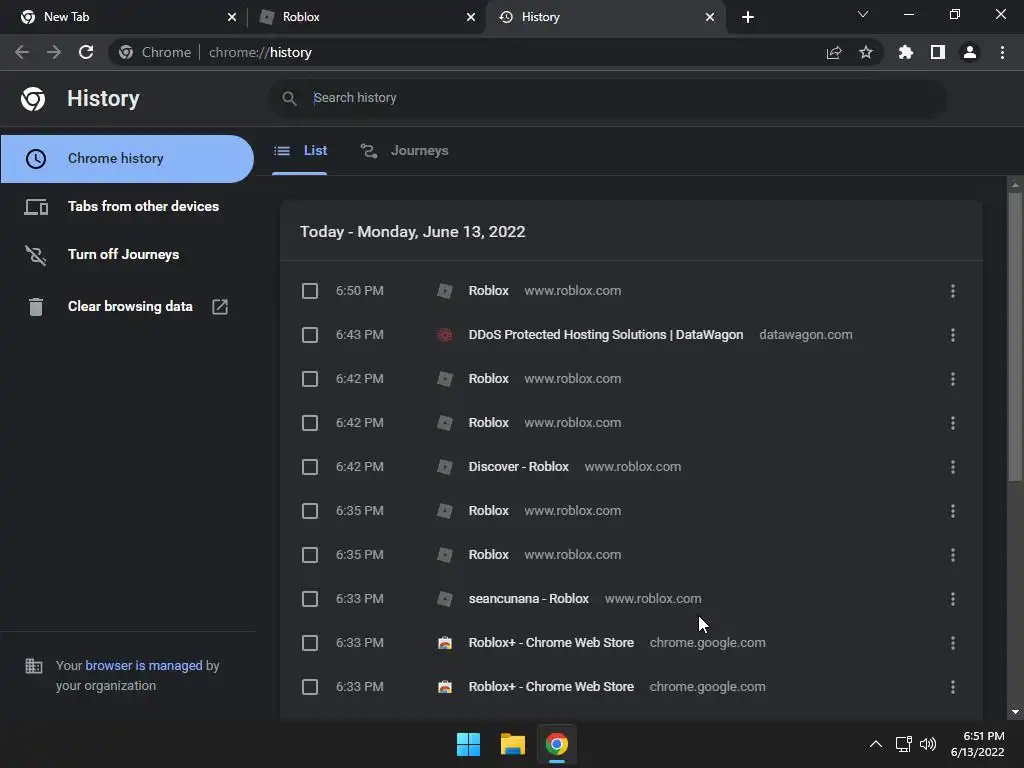Share this page icon in address bar
Image resolution: width=1024 pixels, height=768 pixels.
[834, 52]
